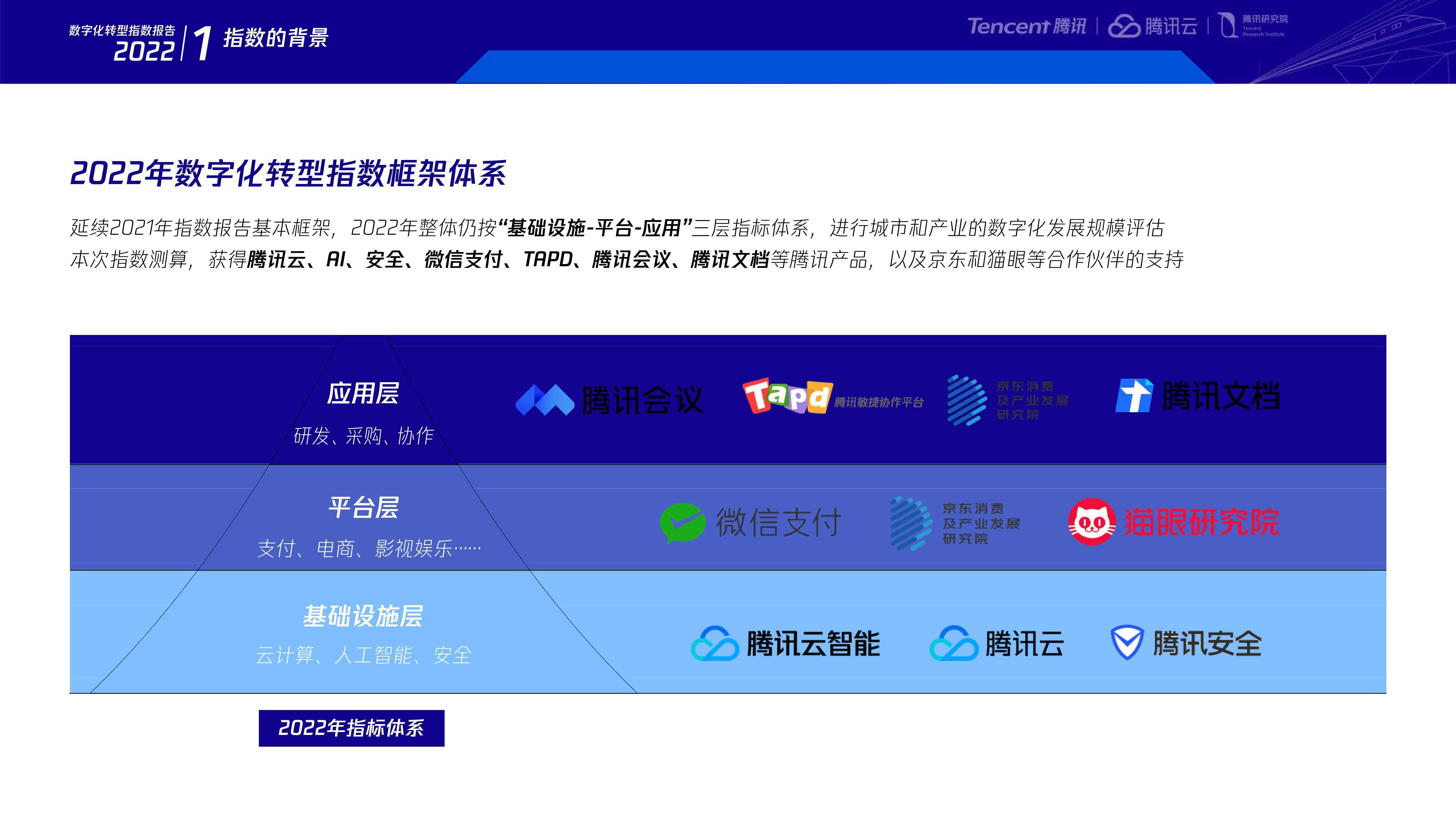1456x819 pixels.
Task: Click the 猫眼研究院 red wordmark
Action: tap(1201, 522)
